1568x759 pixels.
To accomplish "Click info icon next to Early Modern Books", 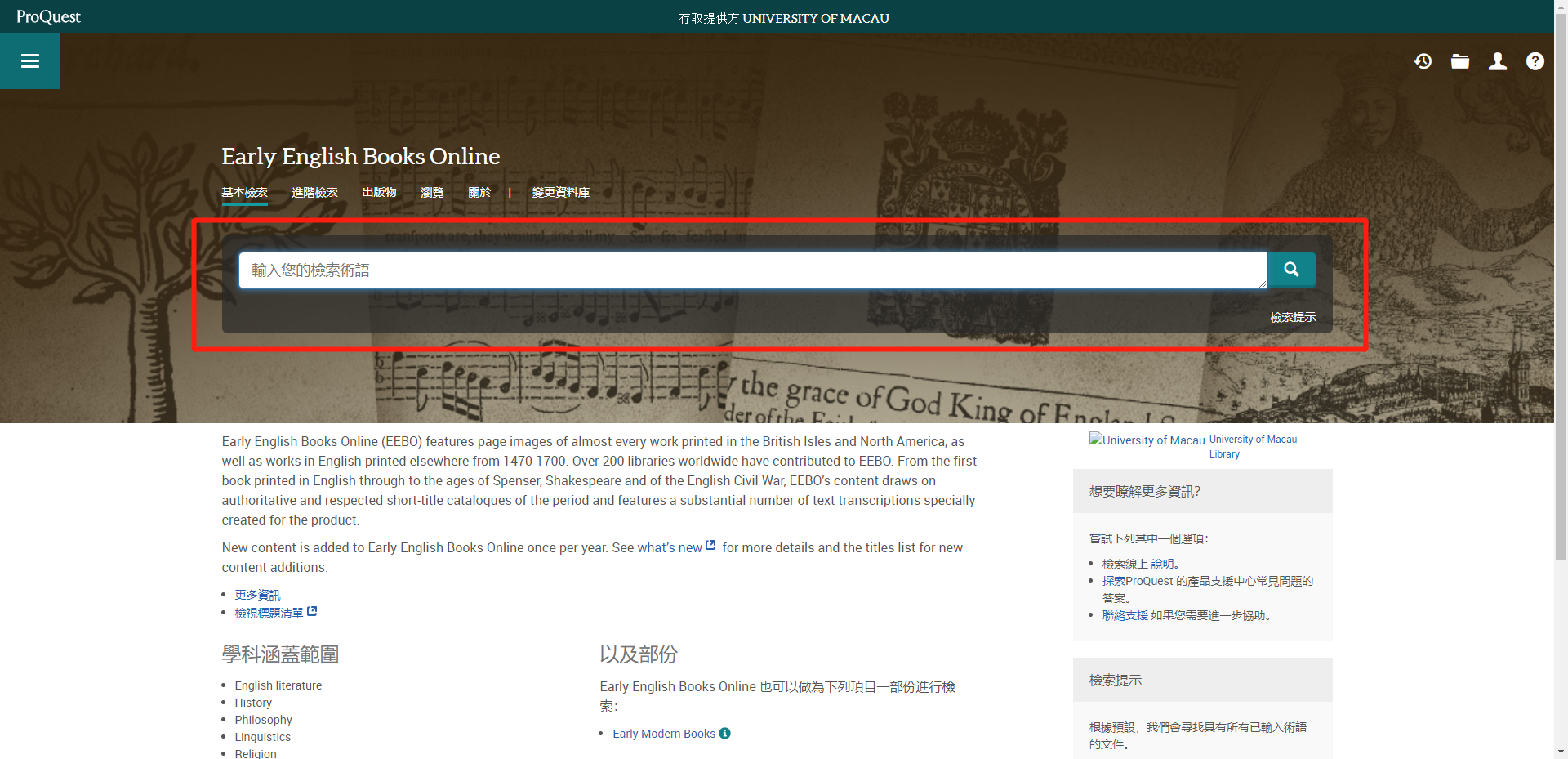I will coord(724,734).
